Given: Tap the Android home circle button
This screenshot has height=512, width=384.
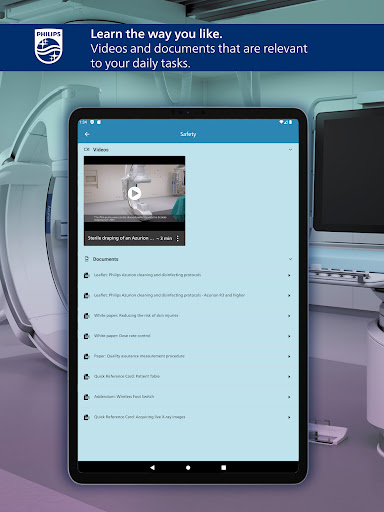Looking at the screenshot, I should 188,468.
